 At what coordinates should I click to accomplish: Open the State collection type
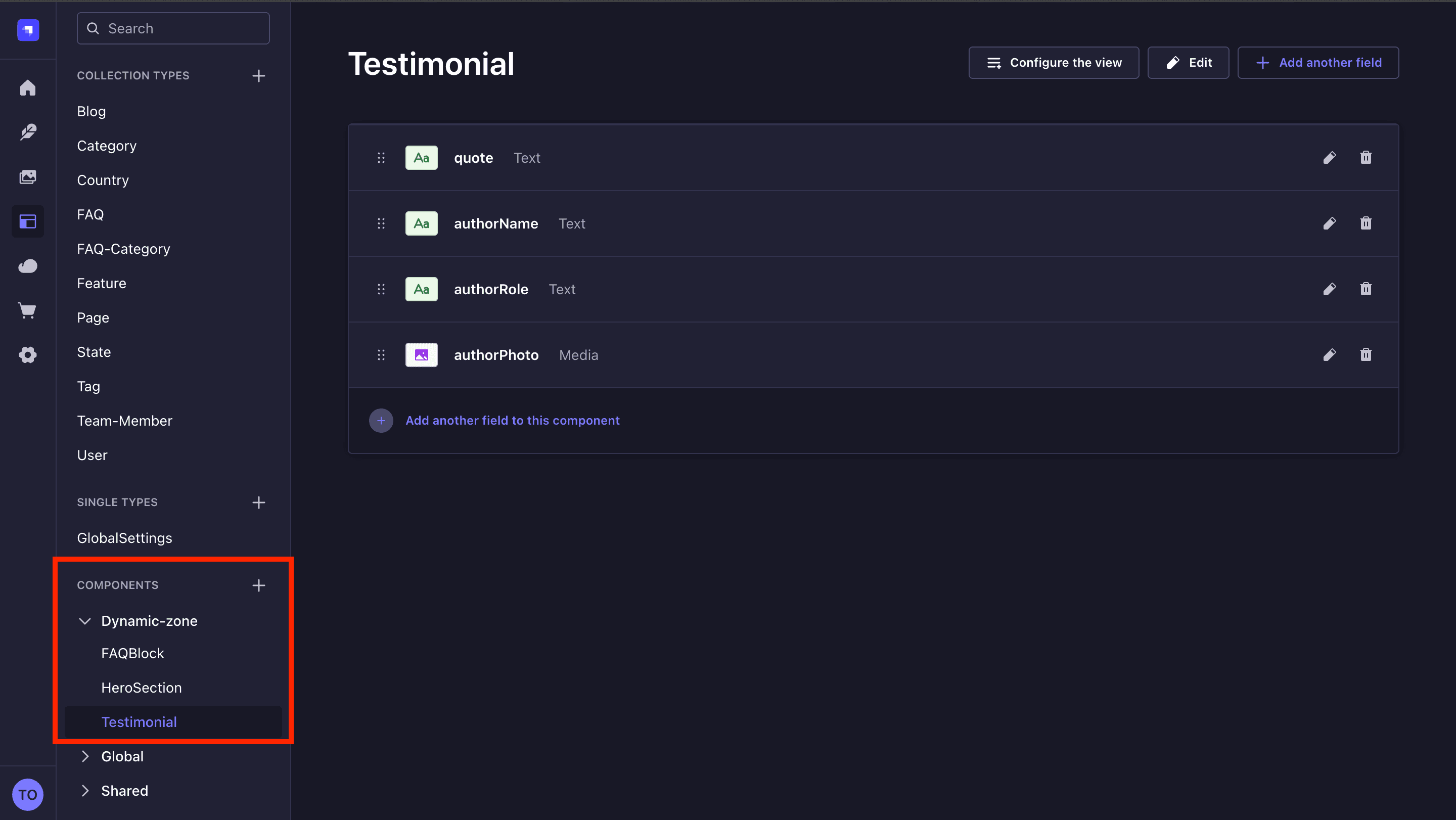coord(94,352)
